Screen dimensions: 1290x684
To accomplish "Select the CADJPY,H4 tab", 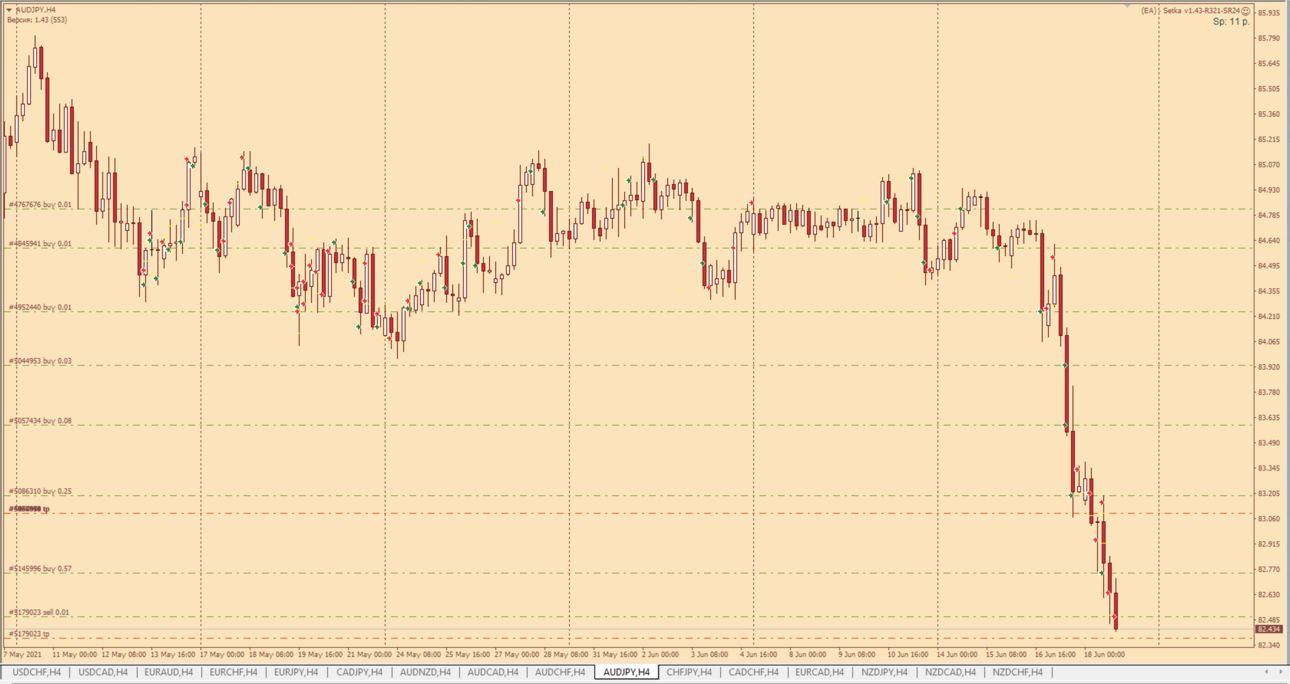I will tap(360, 672).
